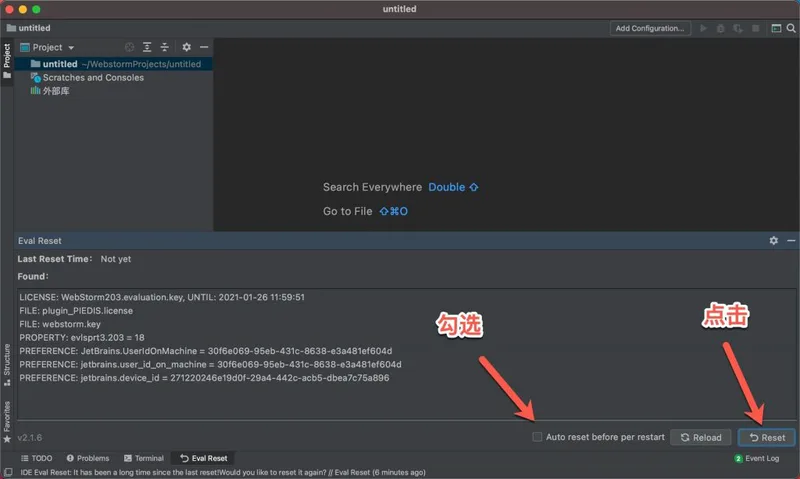Select the untitled project folder
Screen dimensions: 800x479
[x=60, y=64]
